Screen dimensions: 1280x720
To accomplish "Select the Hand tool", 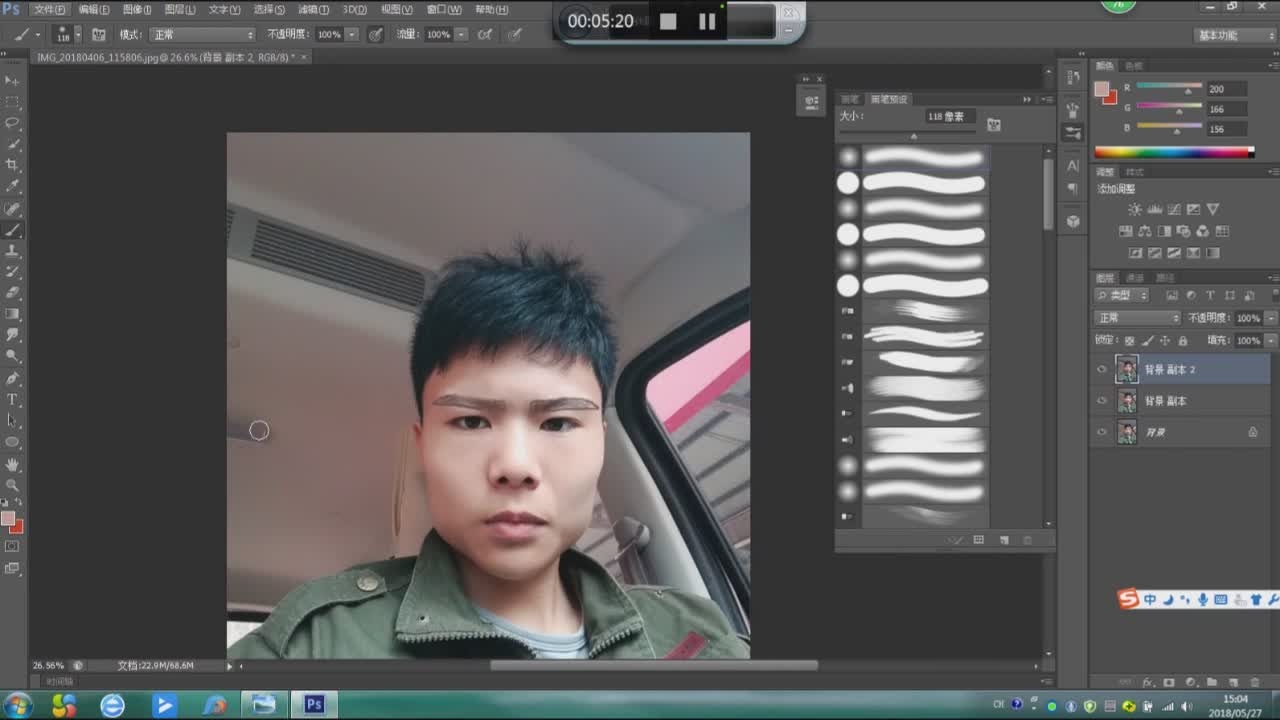I will (13, 464).
